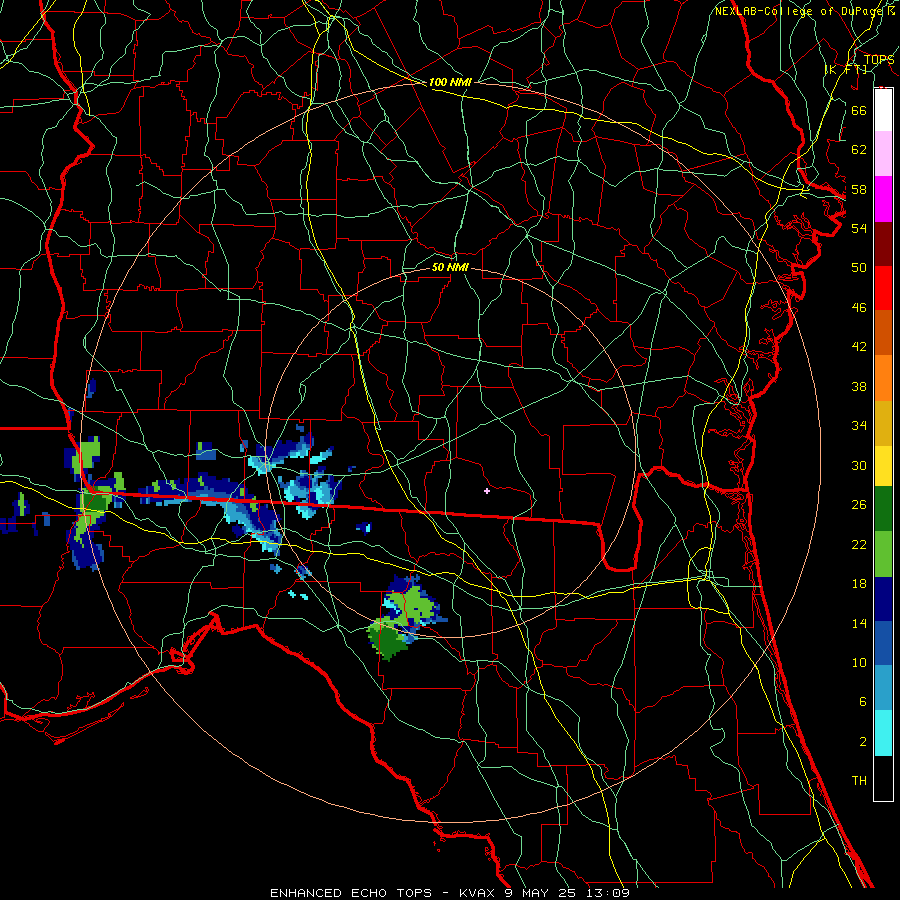Click the cyan legend color swatch
900x900 pixels.
pyautogui.click(x=883, y=733)
